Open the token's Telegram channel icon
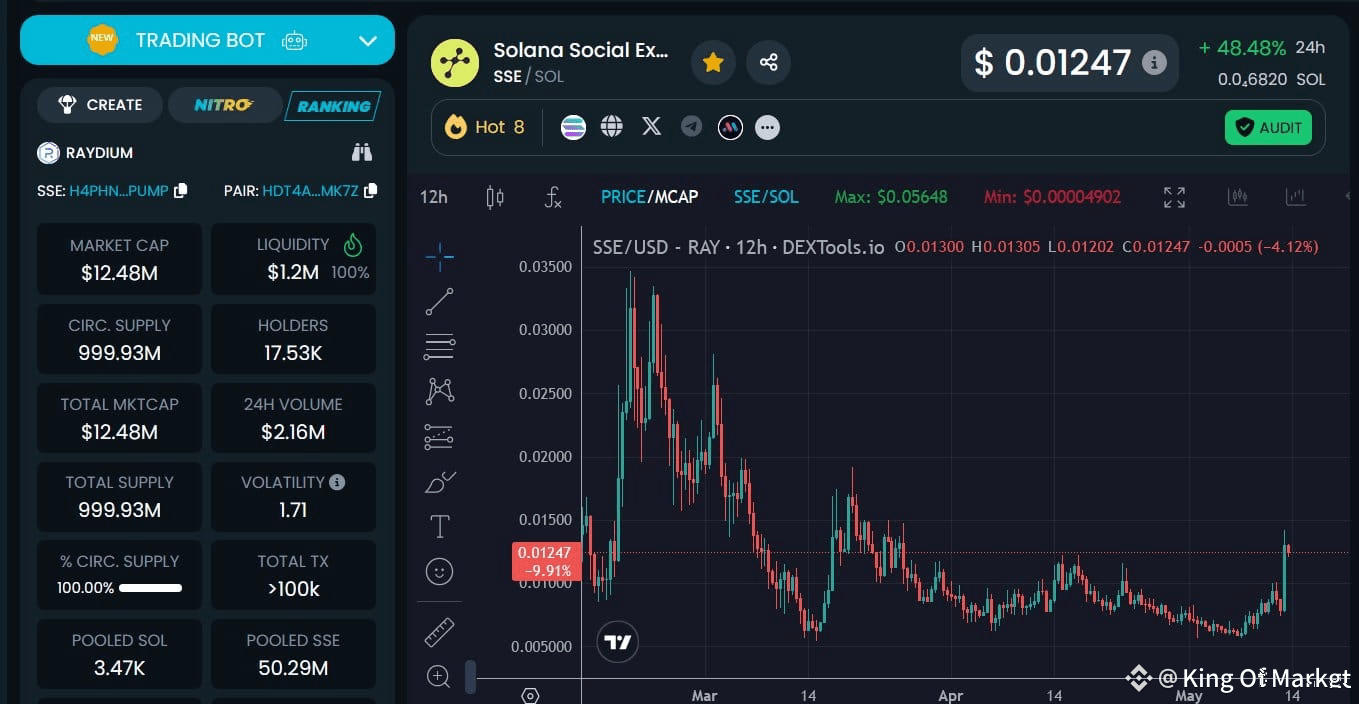The width and height of the screenshot is (1359, 704). pos(691,126)
